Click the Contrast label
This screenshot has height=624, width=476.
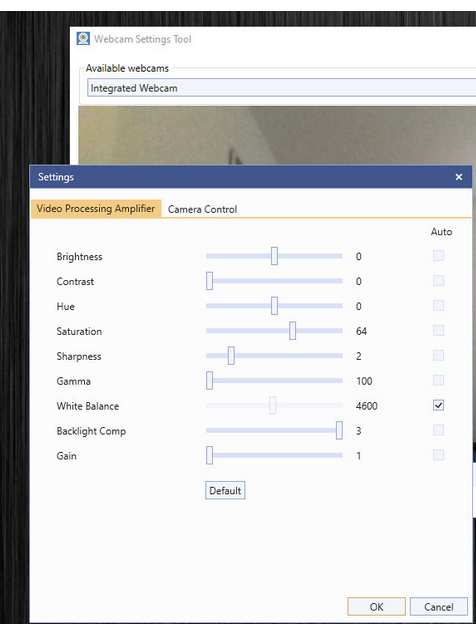(75, 282)
